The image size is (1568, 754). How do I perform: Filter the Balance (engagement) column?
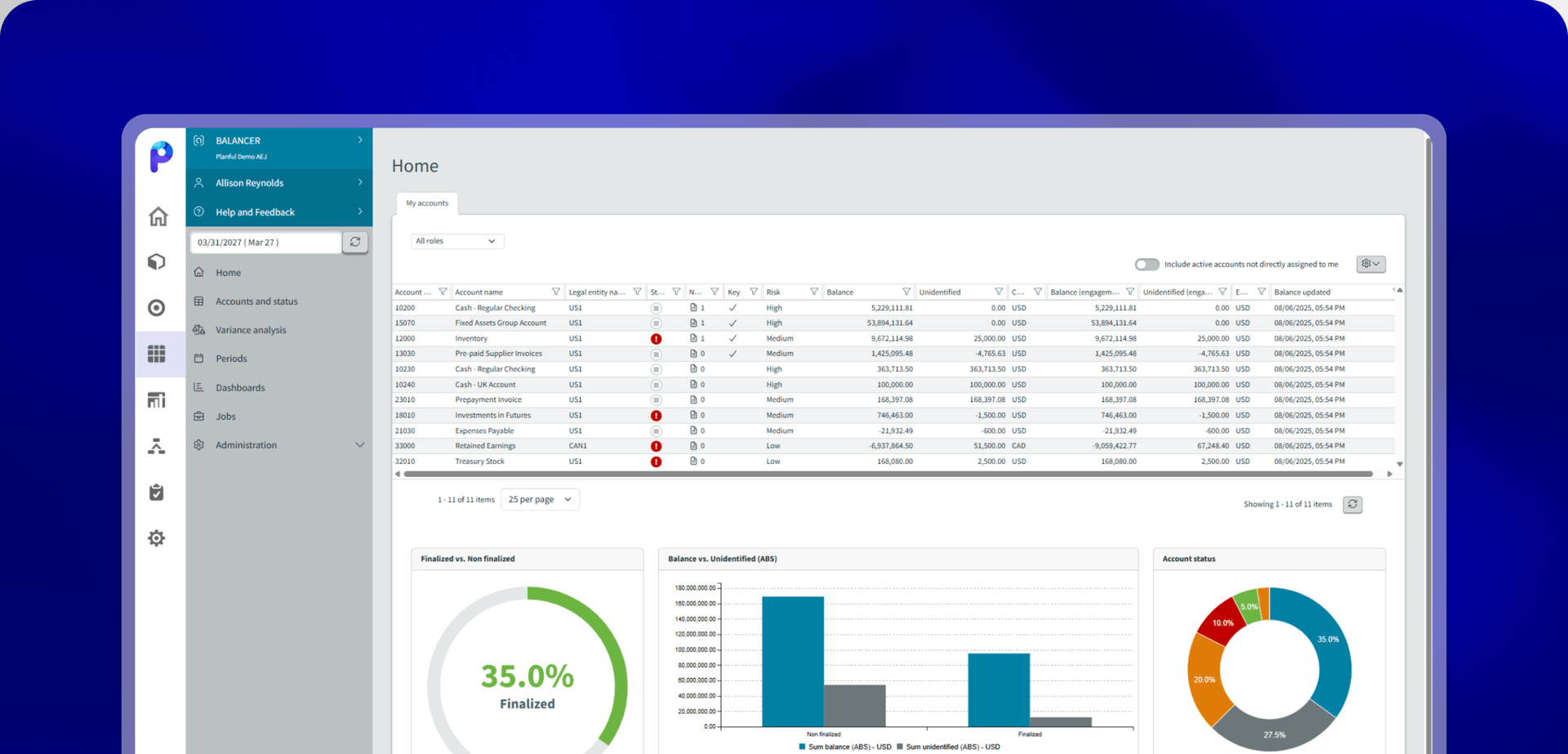click(x=1130, y=292)
